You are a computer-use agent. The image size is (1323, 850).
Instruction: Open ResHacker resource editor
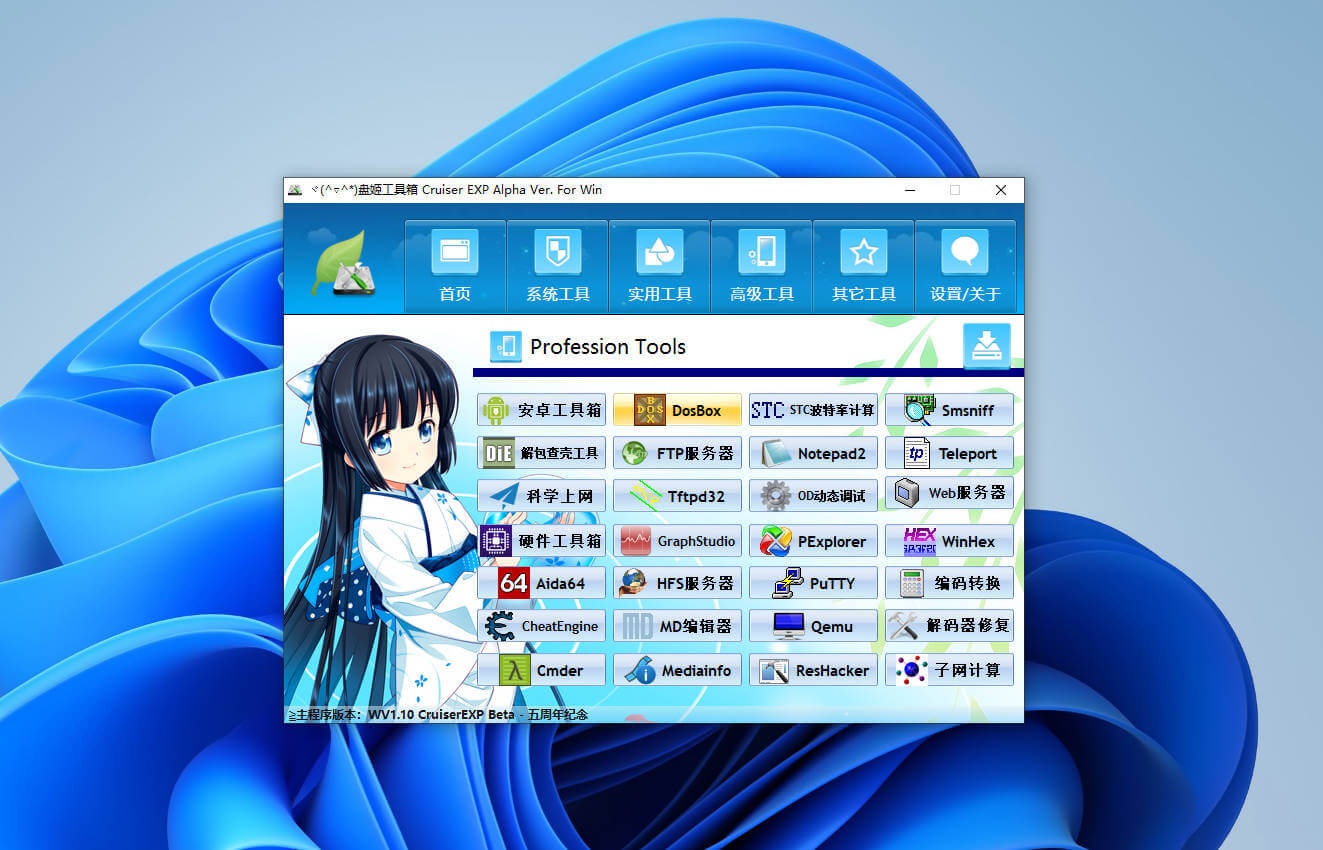(813, 669)
